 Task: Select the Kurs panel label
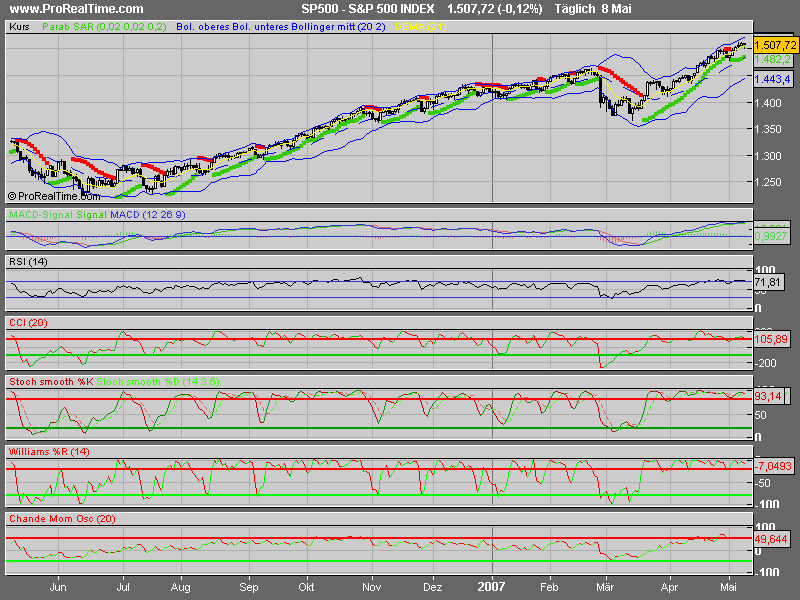[x=19, y=27]
